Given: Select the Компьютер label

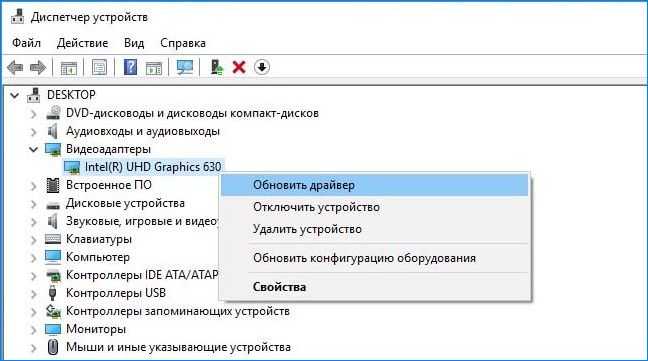Looking at the screenshot, I should 98,257.
